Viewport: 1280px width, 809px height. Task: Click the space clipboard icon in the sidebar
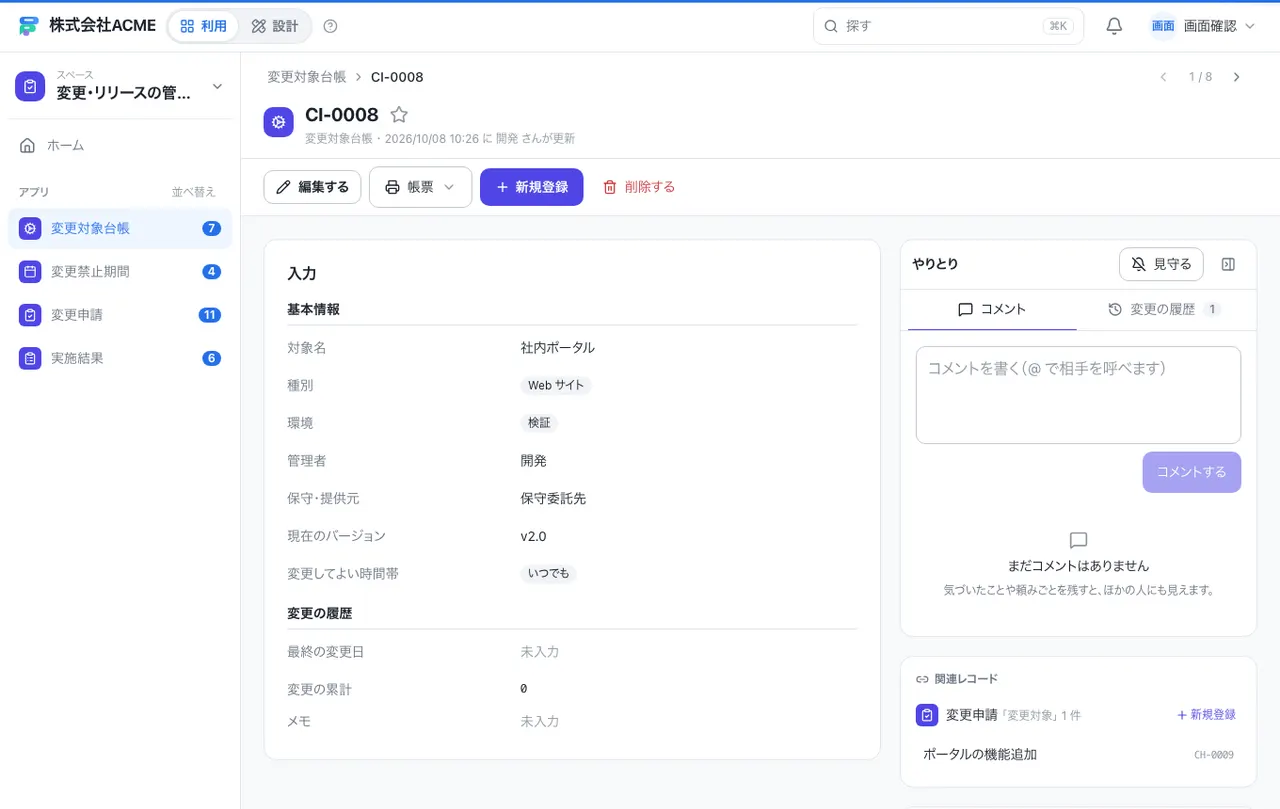(30, 86)
